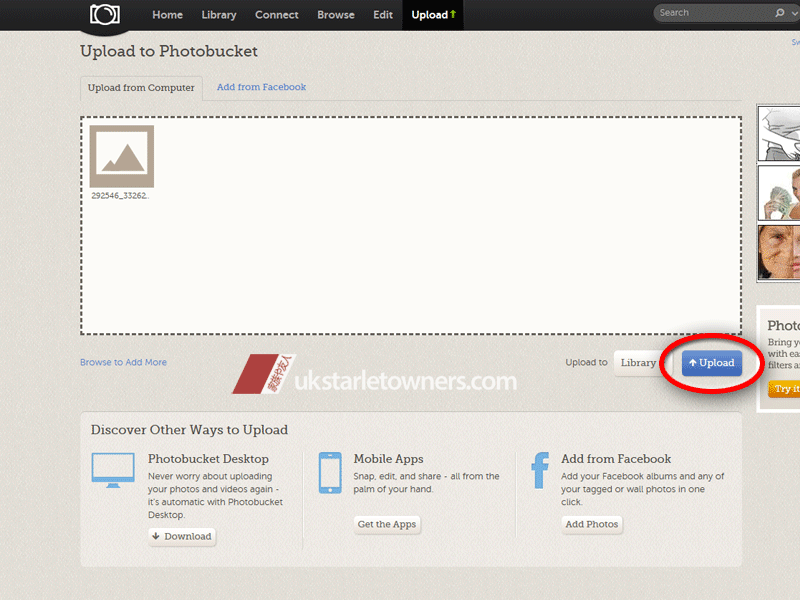Open the Connect menu
This screenshot has width=800, height=600.
pos(277,15)
